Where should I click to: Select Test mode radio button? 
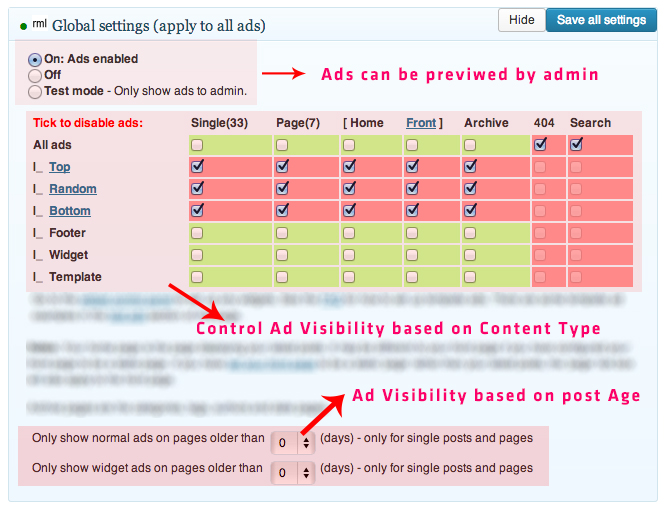coord(35,92)
